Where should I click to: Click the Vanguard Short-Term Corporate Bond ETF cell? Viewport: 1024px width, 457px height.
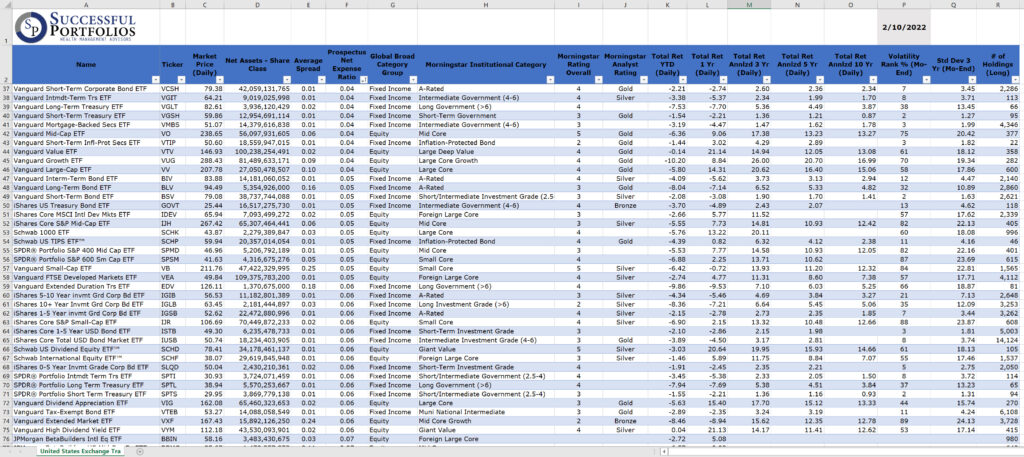(x=86, y=87)
